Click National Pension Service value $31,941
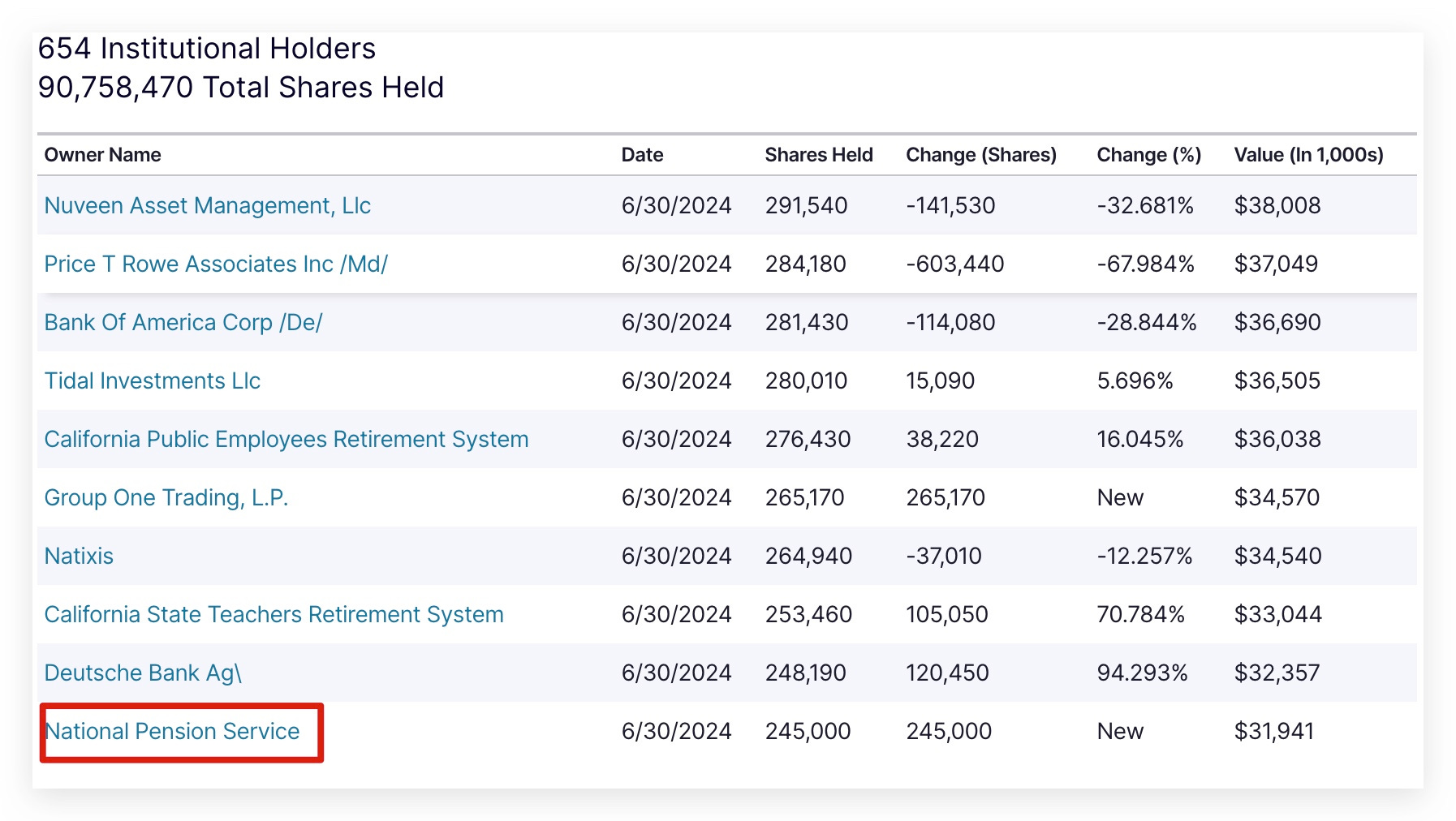1456x821 pixels. pos(1273,732)
